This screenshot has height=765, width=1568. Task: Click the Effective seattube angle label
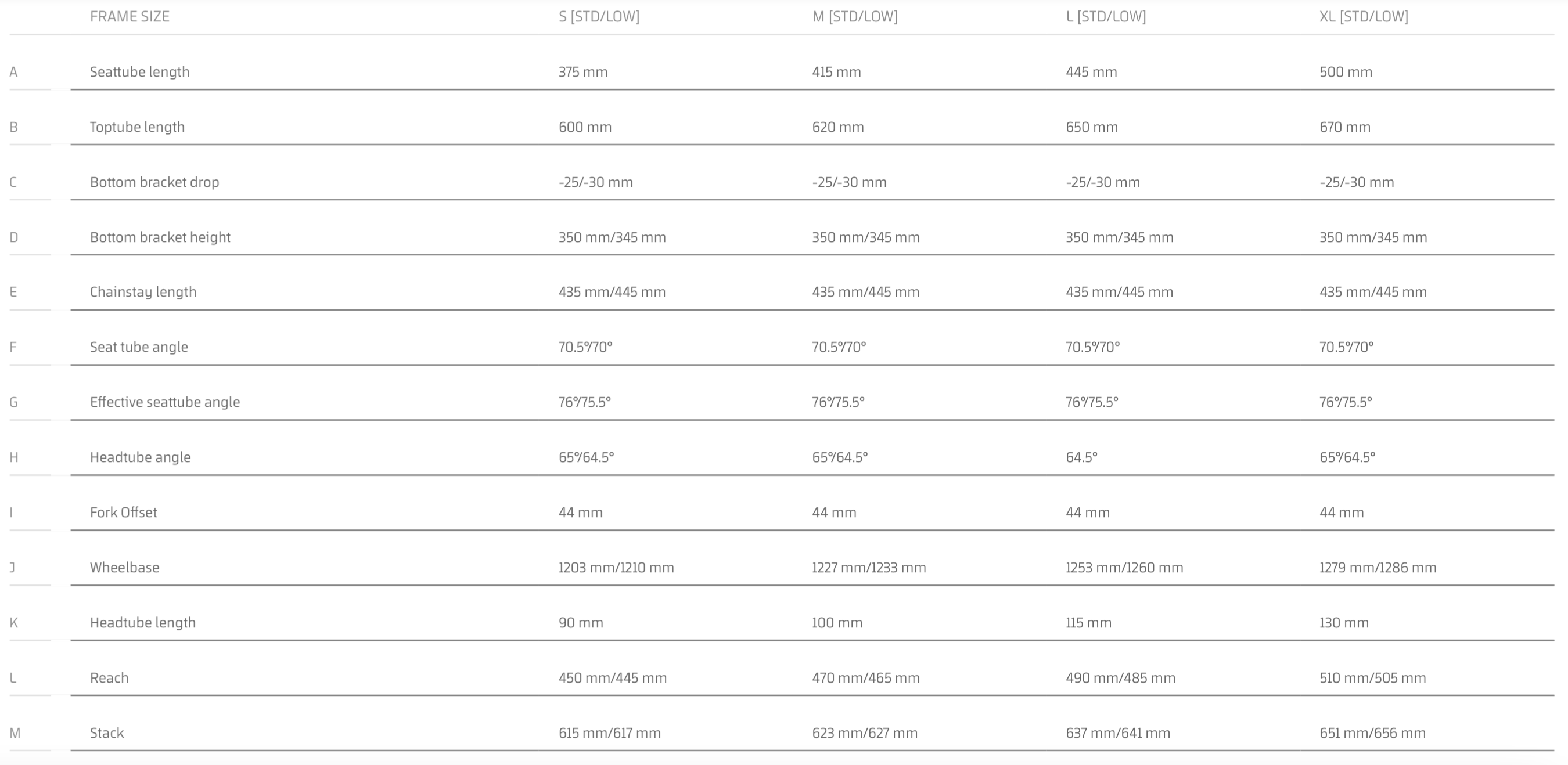(165, 402)
